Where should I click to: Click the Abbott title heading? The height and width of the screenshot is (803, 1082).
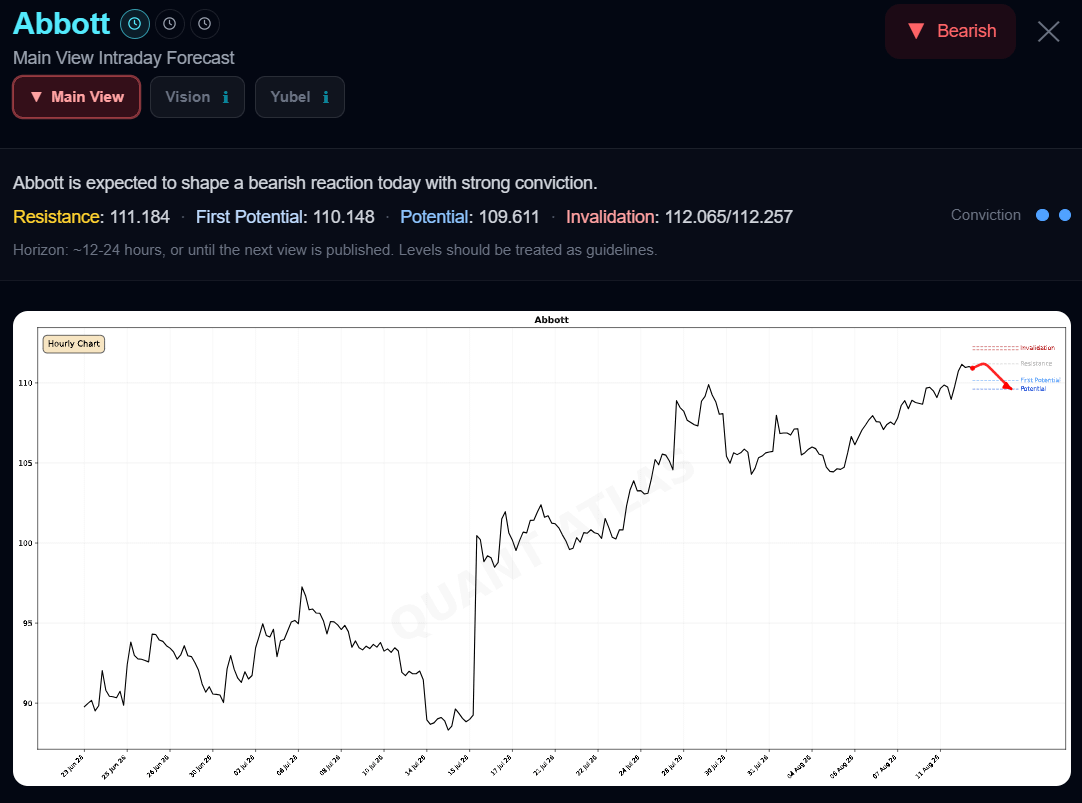[61, 23]
